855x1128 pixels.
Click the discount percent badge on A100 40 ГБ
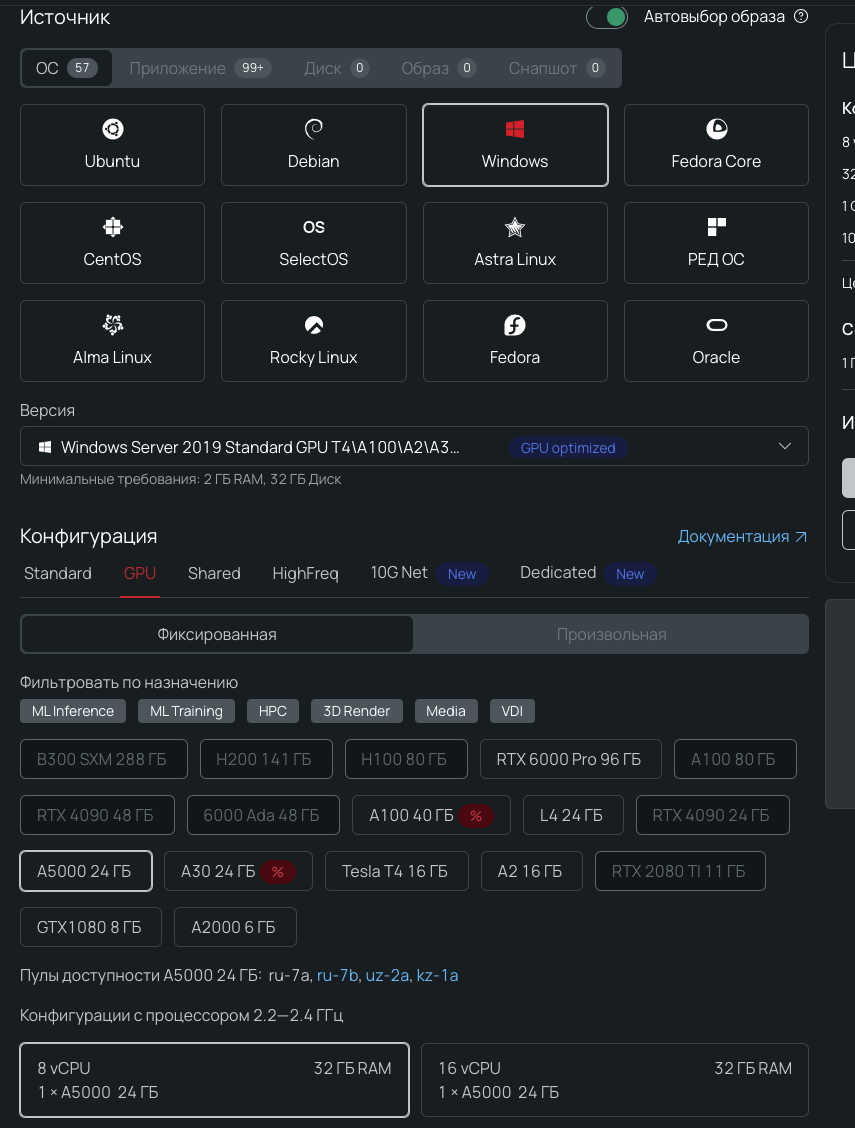(x=476, y=816)
